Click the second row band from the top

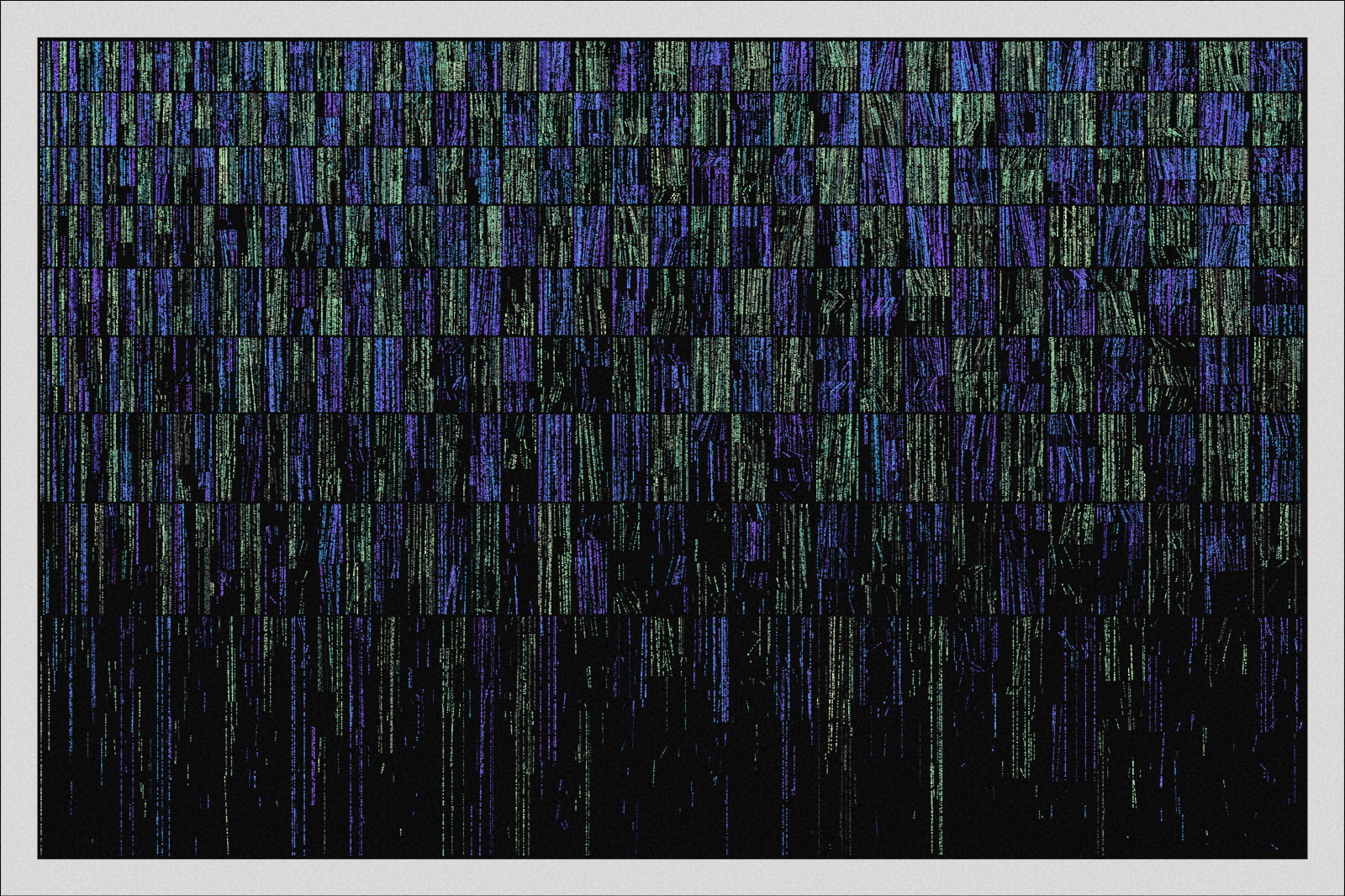point(672,119)
